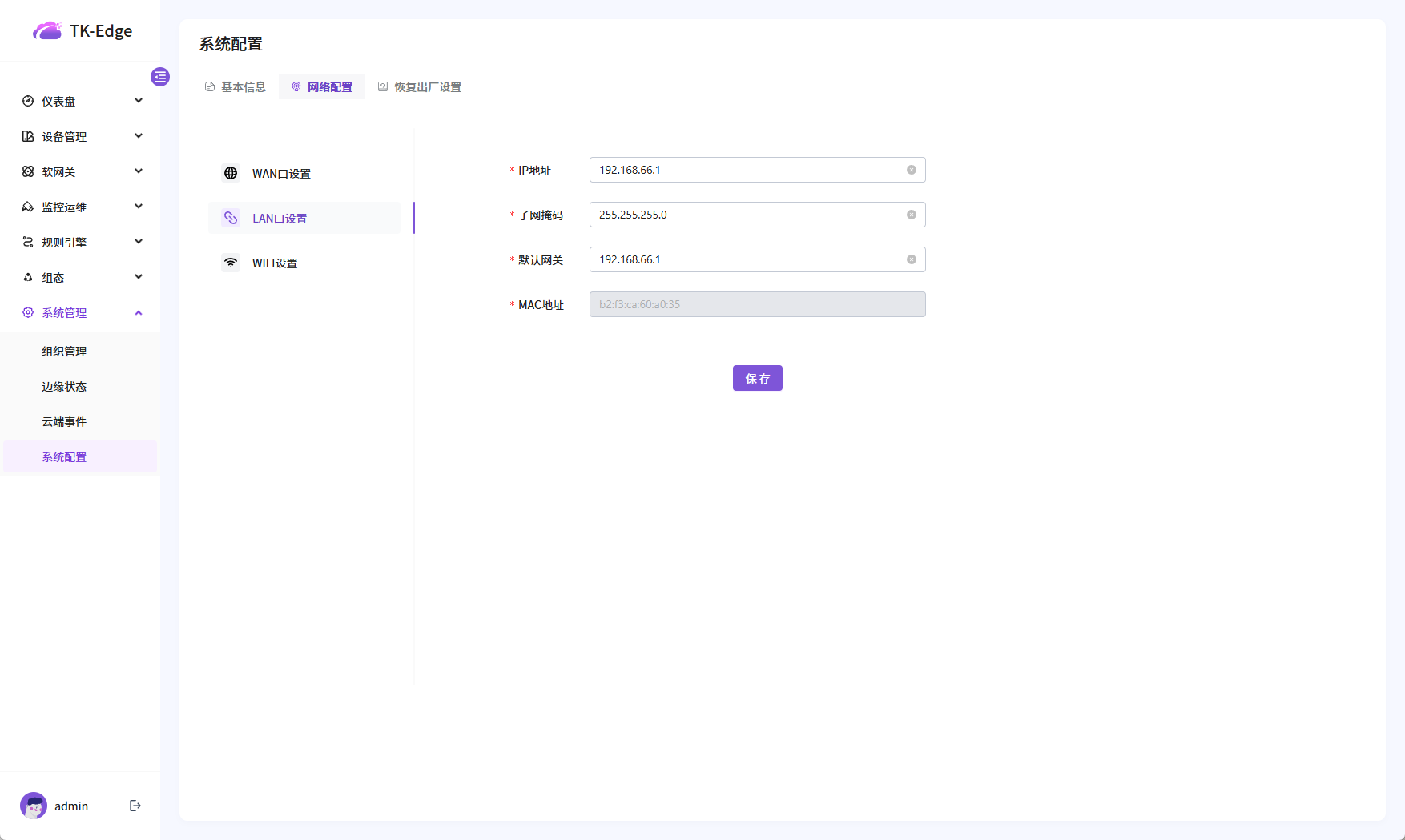This screenshot has height=840, width=1405.
Task: Open 云端事件 submenu item
Action: [x=64, y=421]
